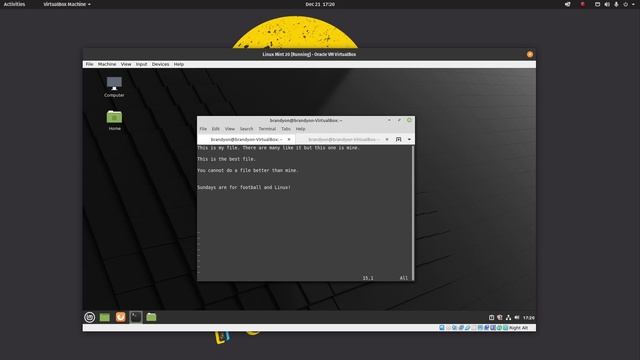Click the vim 'All' status indicator

(x=404, y=278)
